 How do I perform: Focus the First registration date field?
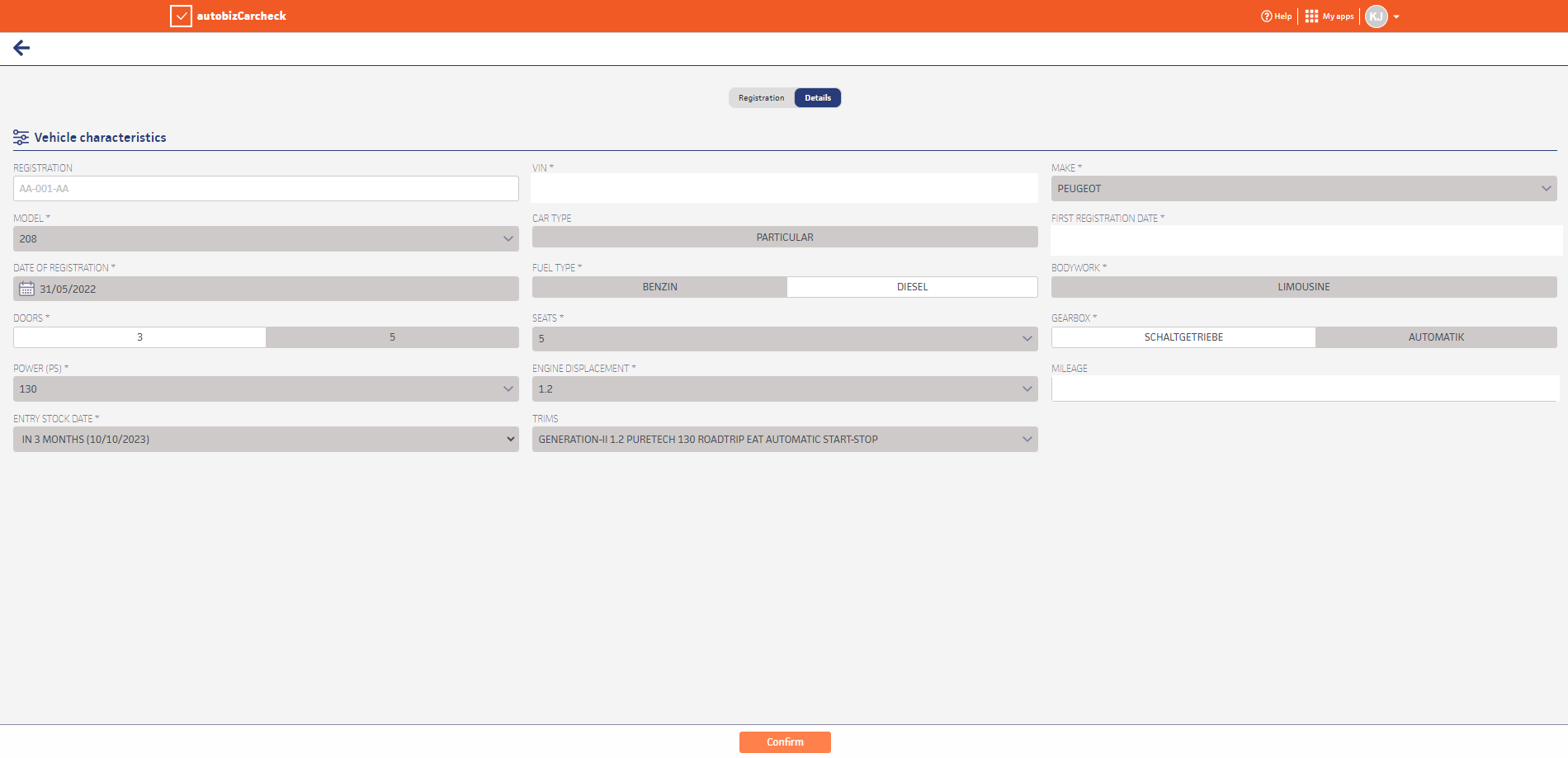point(1306,240)
